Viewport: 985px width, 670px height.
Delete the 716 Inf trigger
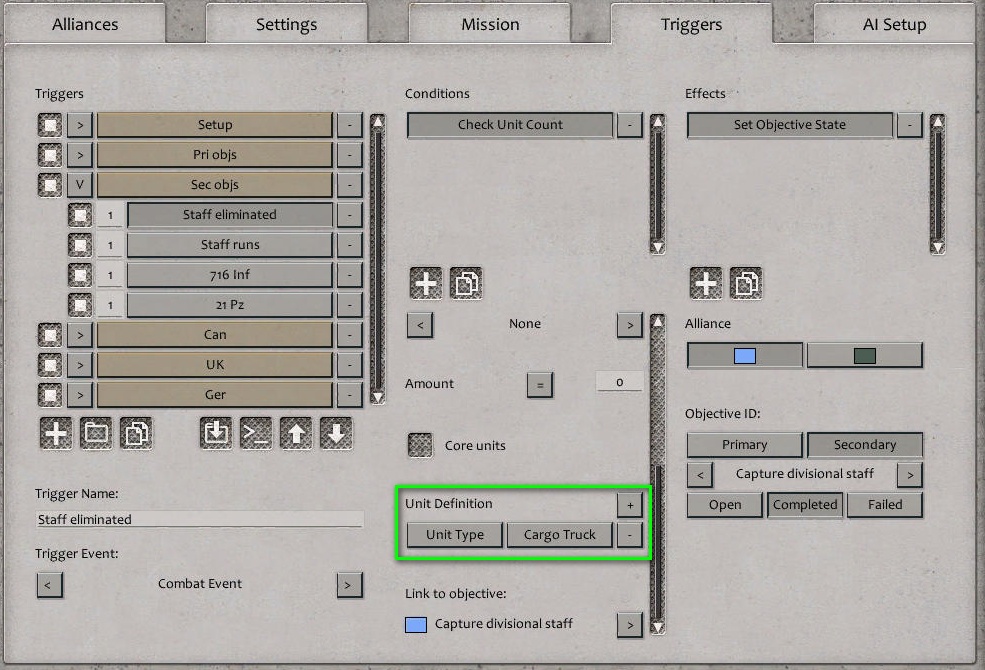350,275
